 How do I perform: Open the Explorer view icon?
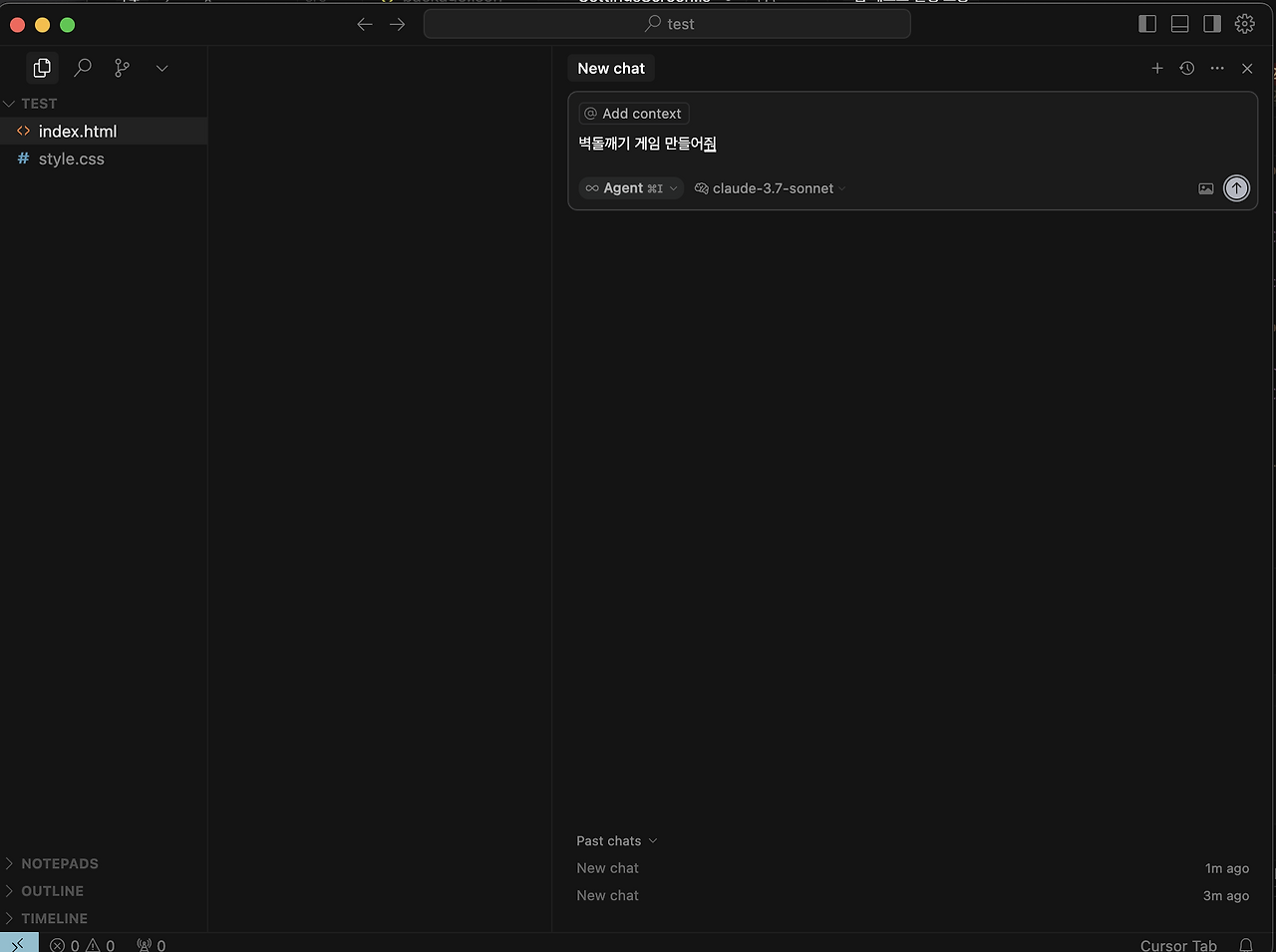[x=42, y=68]
